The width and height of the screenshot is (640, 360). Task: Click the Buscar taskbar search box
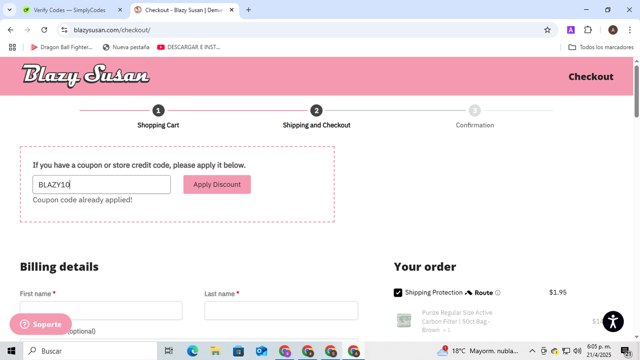pos(90,351)
